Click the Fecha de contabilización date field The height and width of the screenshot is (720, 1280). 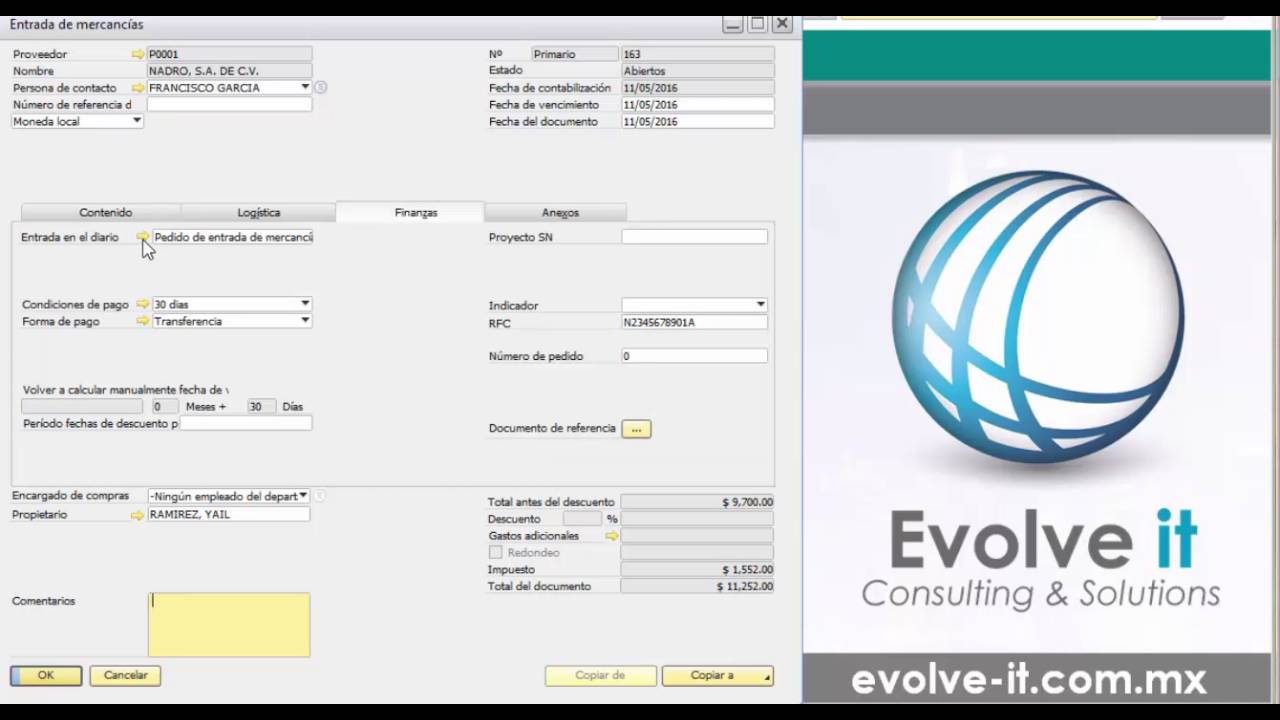698,88
